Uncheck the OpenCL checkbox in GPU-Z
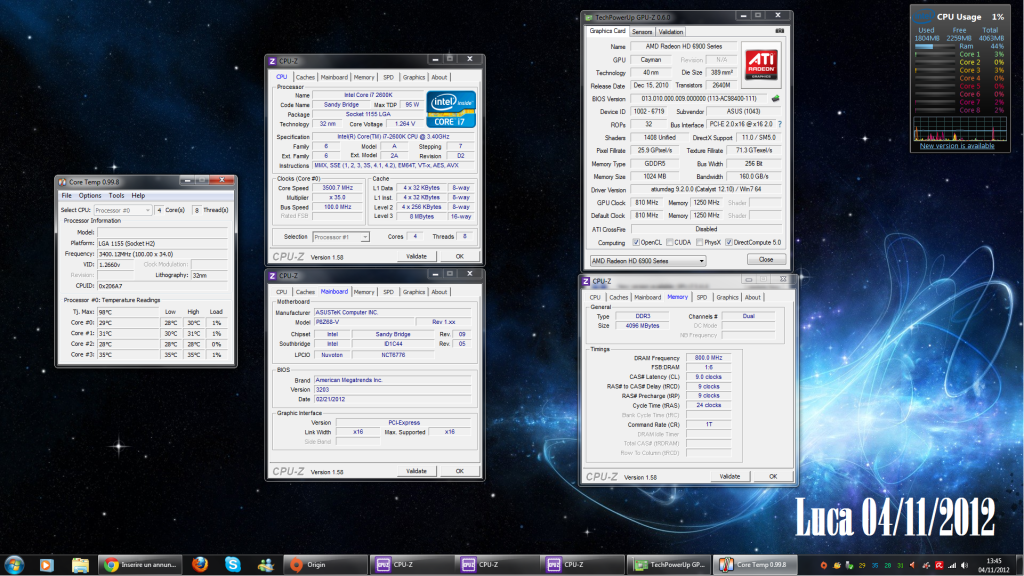 [x=636, y=242]
